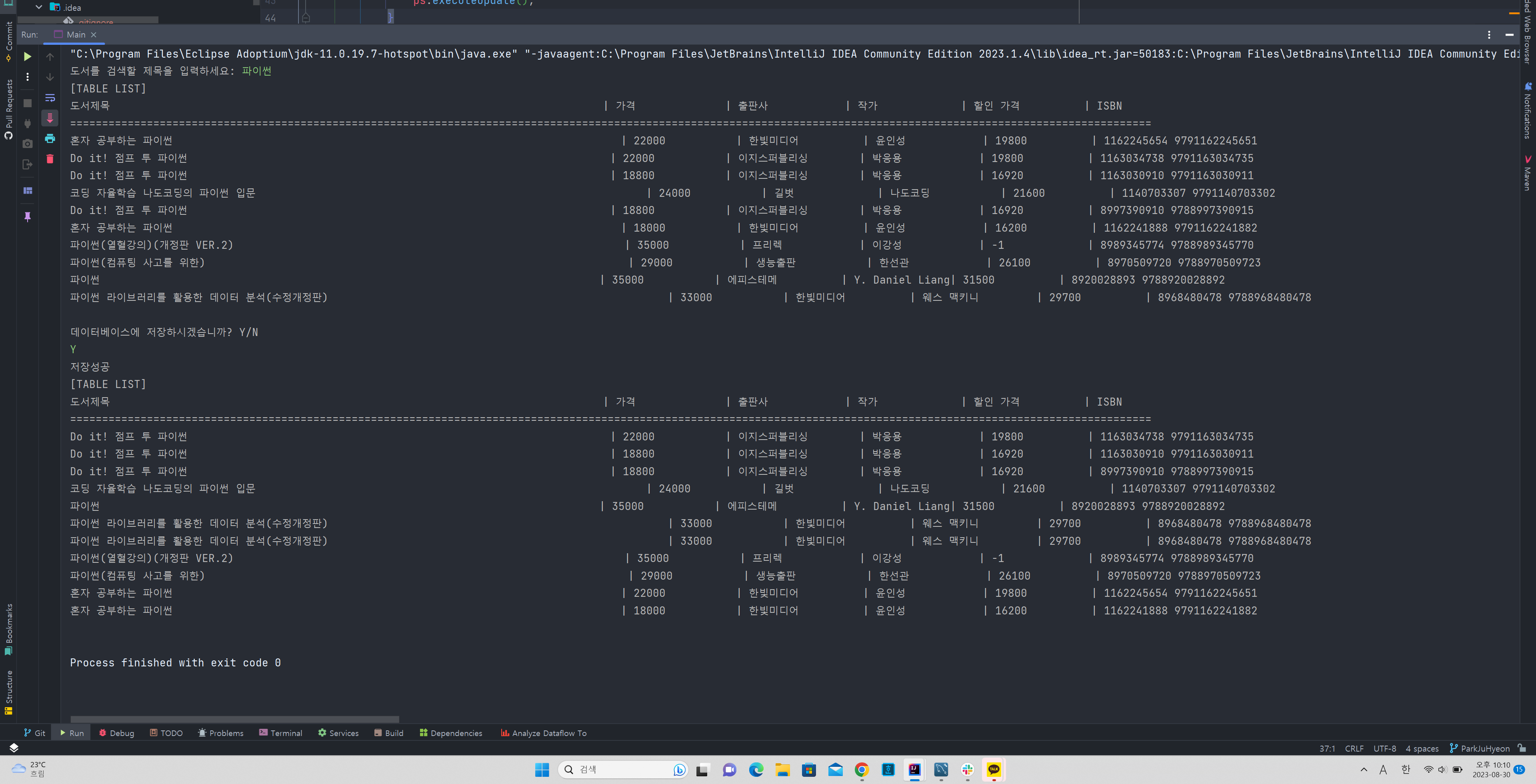Toggle the pin tab option

(28, 216)
